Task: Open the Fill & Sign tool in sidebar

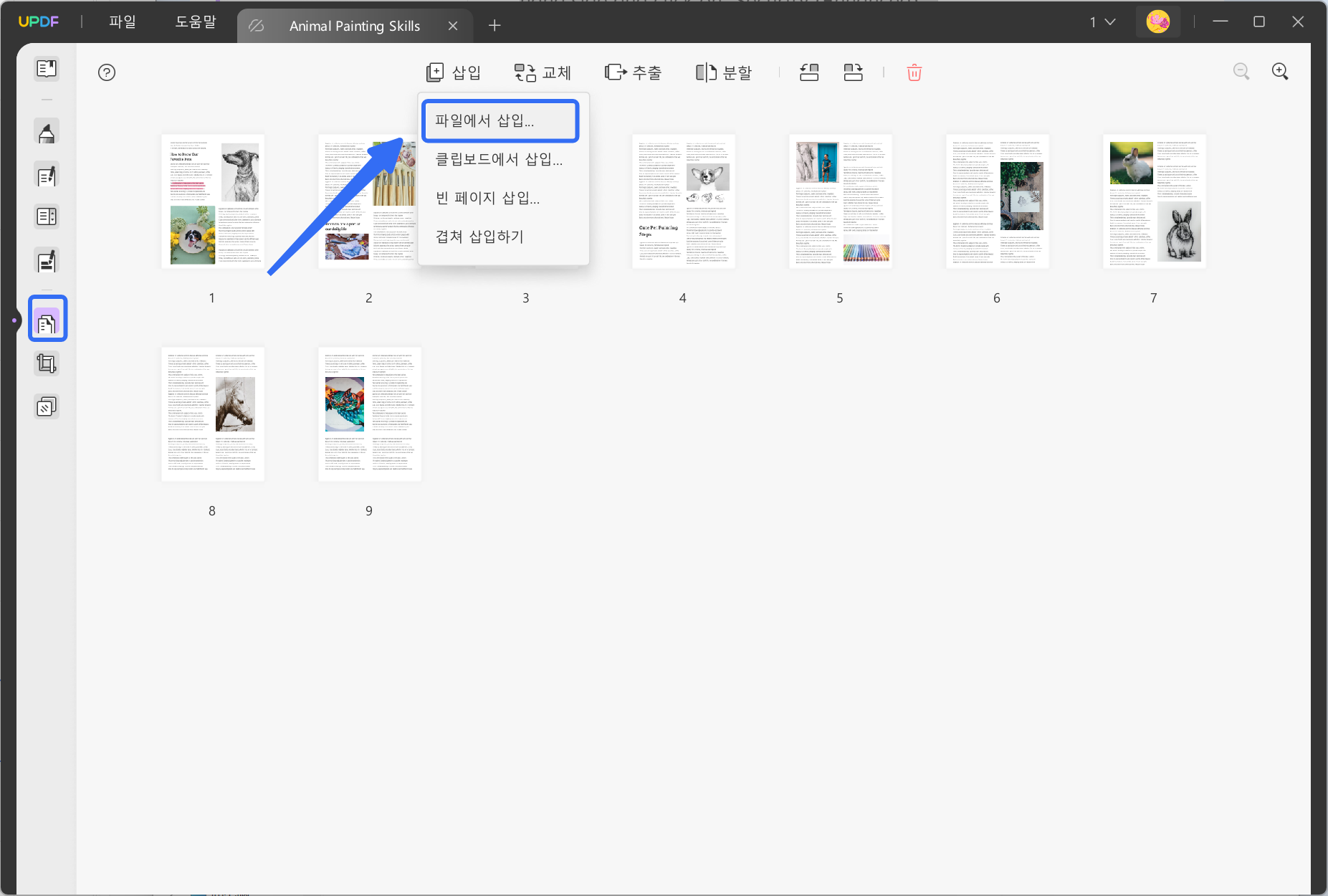Action: point(47,261)
